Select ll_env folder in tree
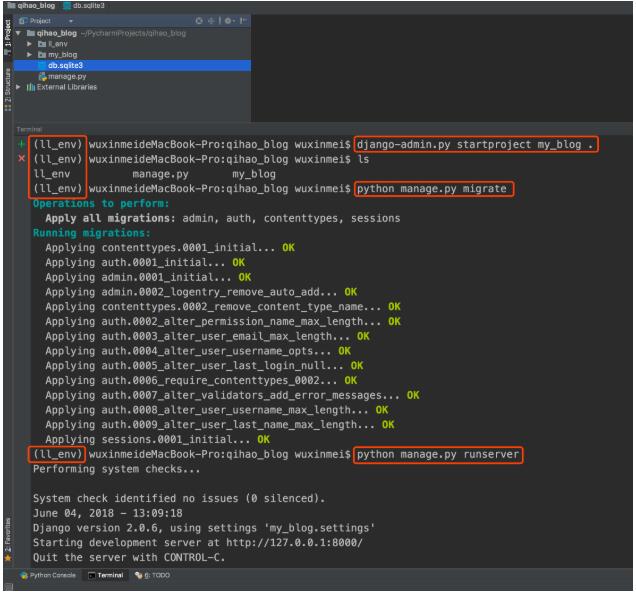Viewport: 636px width, 592px height. [58, 44]
